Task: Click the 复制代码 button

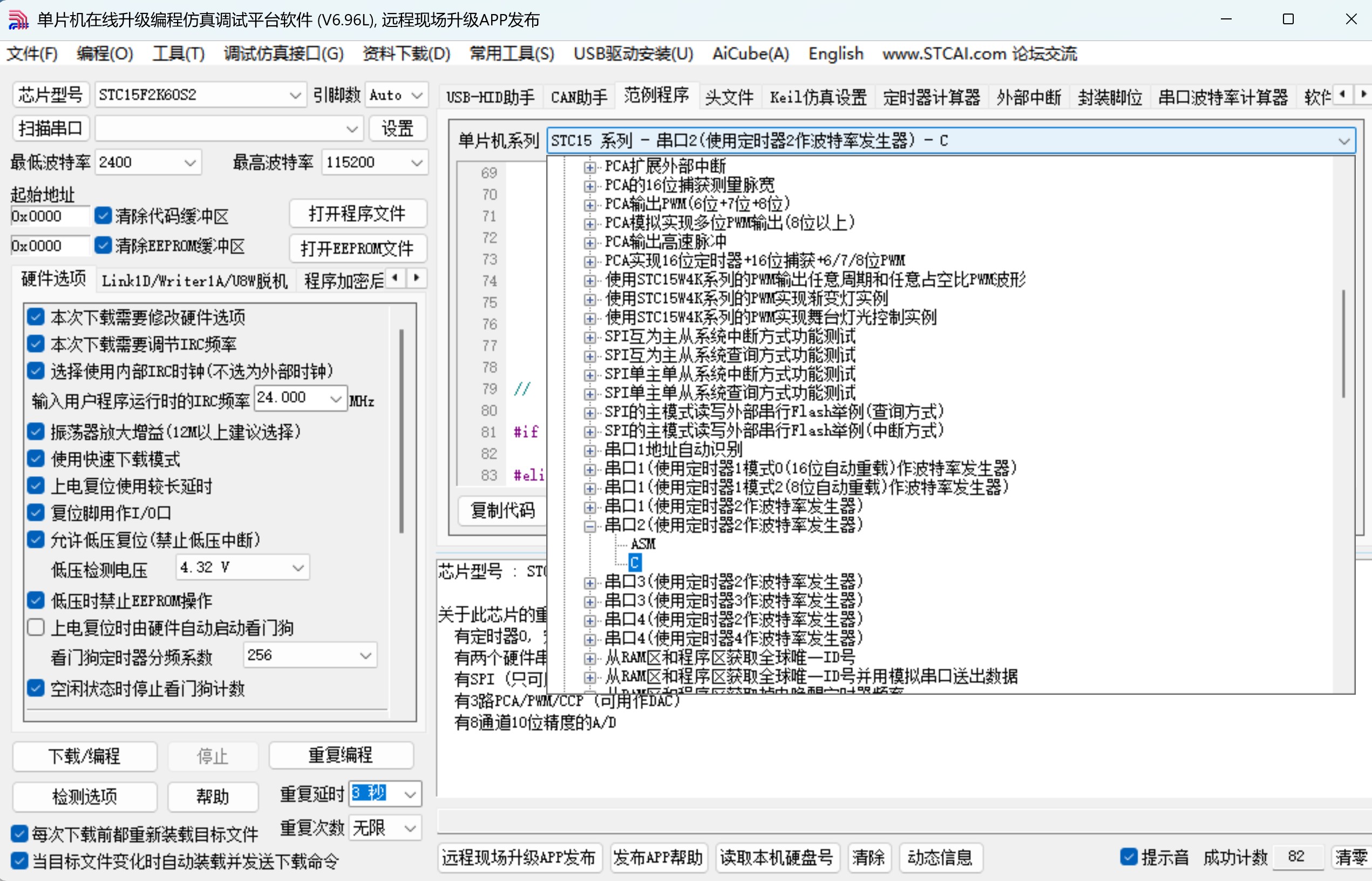Action: 502,511
